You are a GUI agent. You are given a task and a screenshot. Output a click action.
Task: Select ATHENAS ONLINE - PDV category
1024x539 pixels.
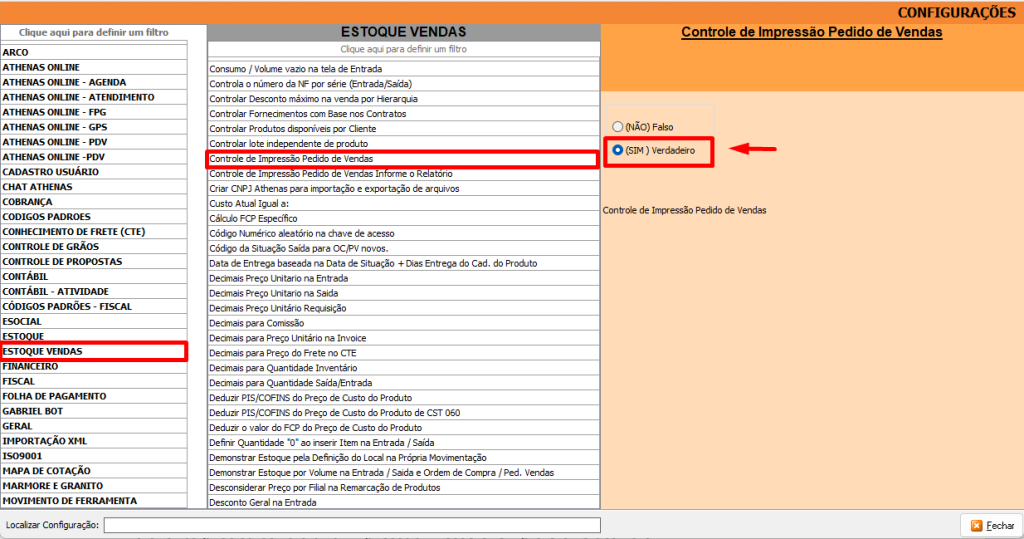(93, 142)
